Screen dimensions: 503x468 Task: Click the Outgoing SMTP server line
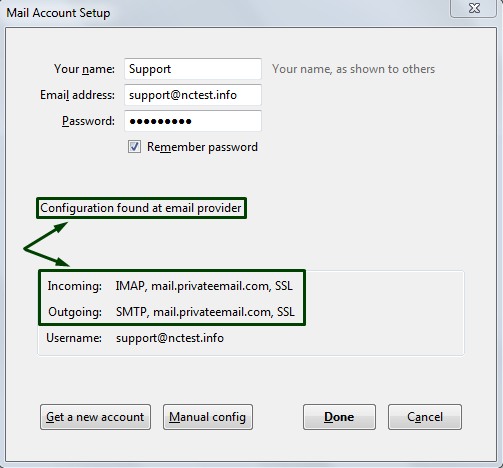click(x=171, y=312)
